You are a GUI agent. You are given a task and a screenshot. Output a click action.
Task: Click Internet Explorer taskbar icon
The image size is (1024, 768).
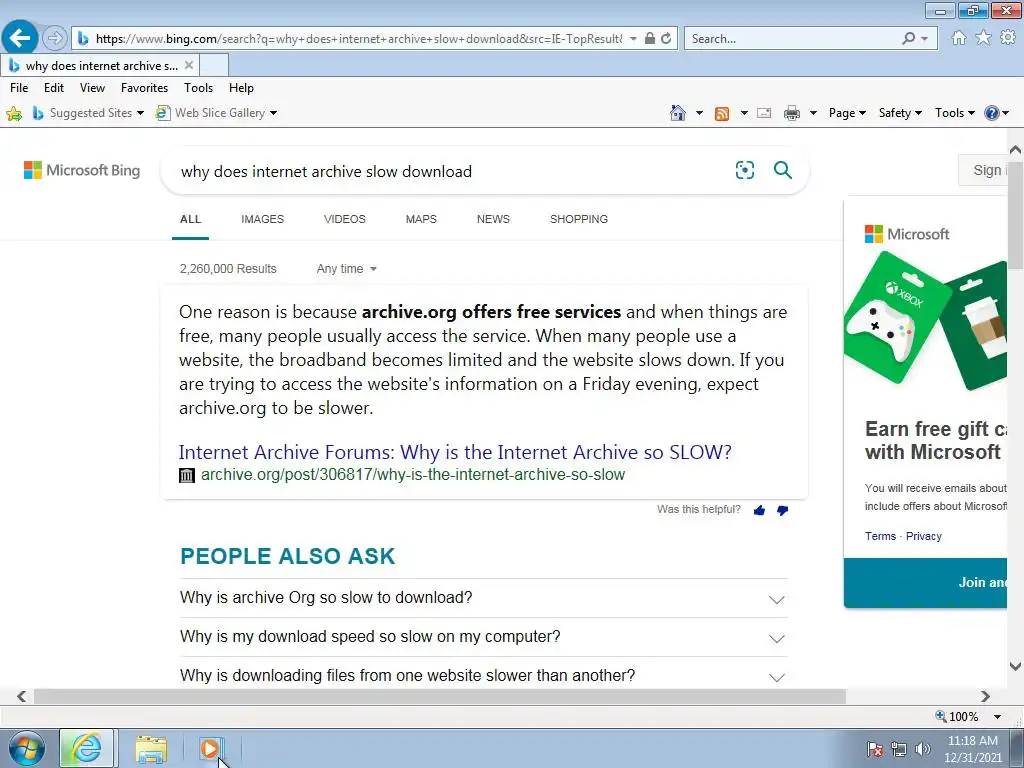(x=87, y=748)
